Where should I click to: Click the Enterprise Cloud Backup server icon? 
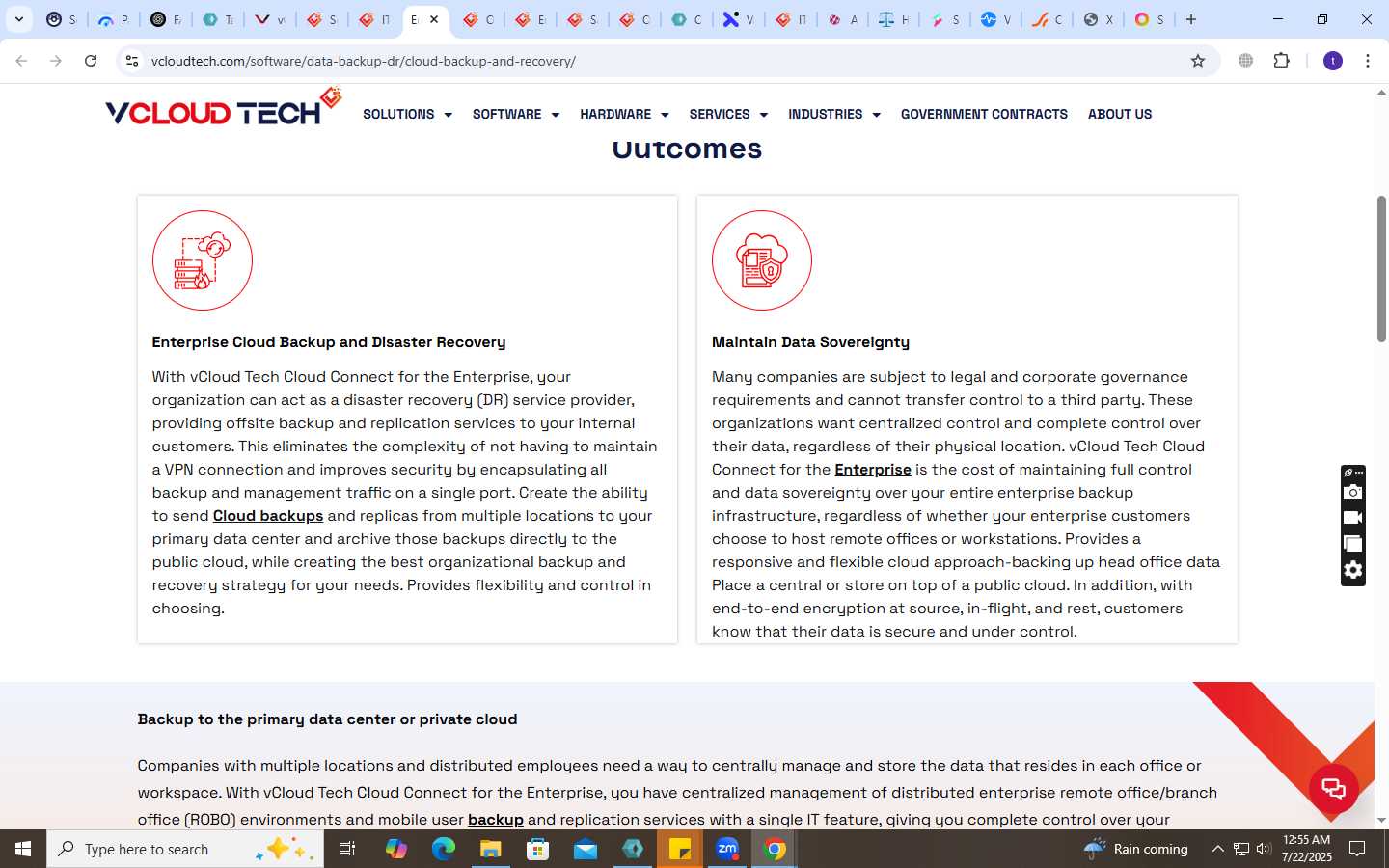tap(203, 260)
